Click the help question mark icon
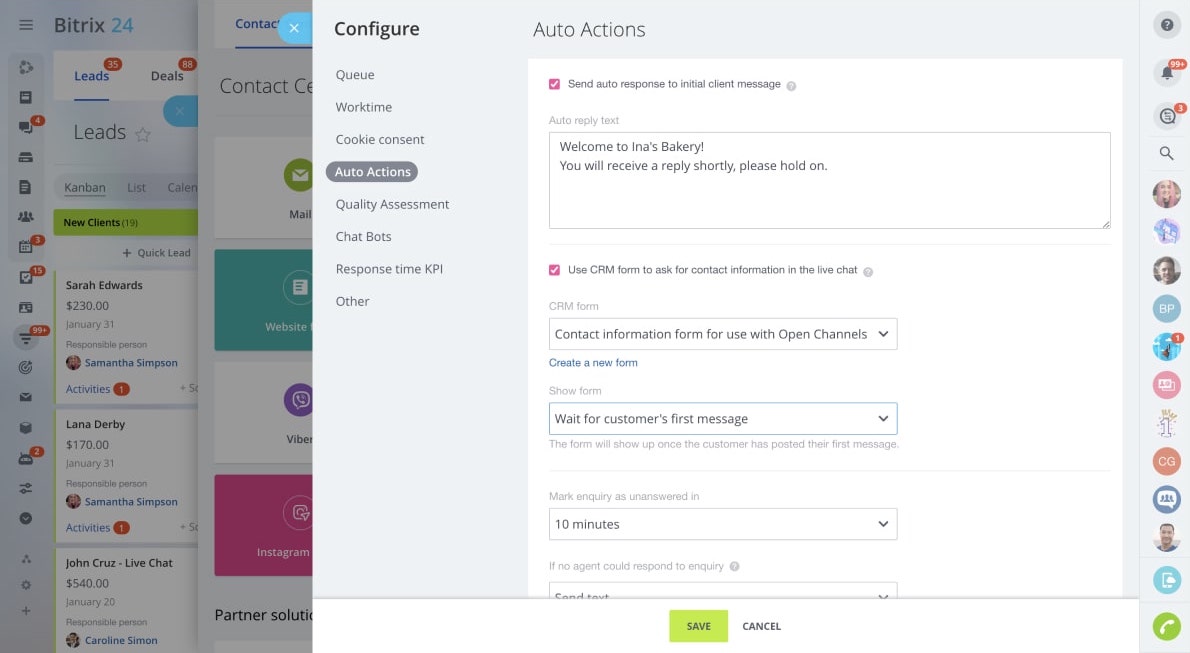 click(1167, 25)
